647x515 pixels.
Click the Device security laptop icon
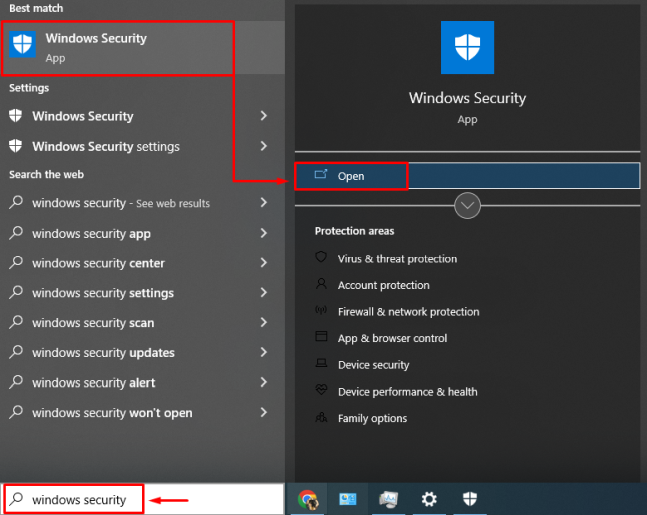pos(321,363)
